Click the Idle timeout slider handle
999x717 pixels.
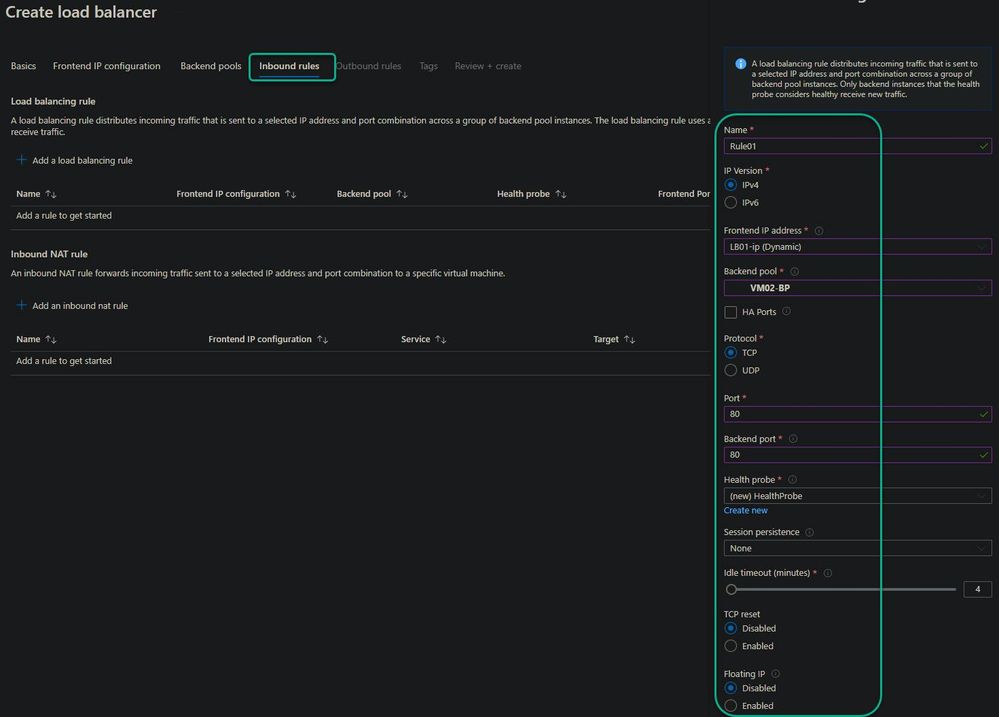point(732,590)
